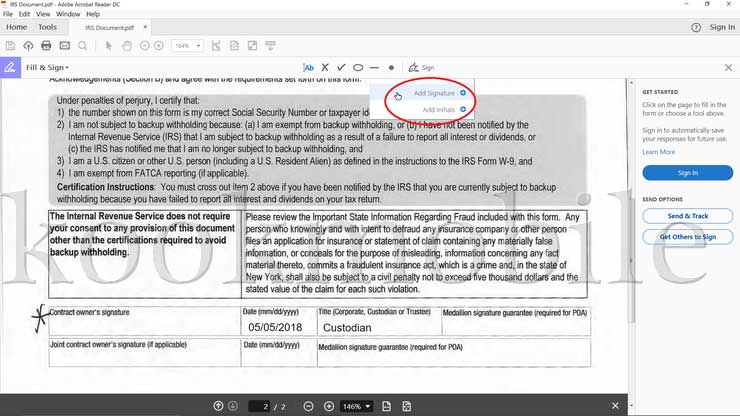Close the IRS Document.pdf tab
The image size is (740, 416).
[x=145, y=27]
